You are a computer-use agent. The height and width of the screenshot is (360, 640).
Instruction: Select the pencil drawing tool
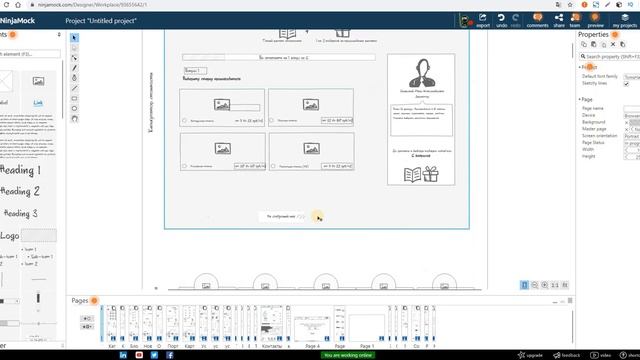pos(74,68)
